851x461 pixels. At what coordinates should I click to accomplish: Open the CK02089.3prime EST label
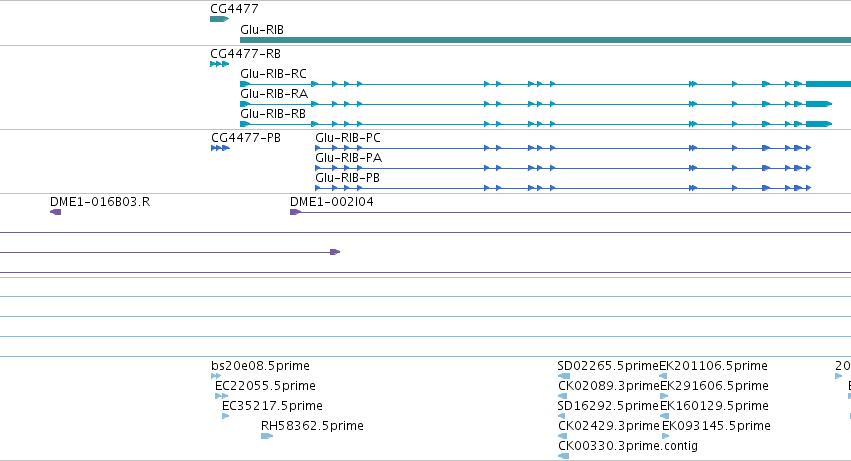coord(609,386)
